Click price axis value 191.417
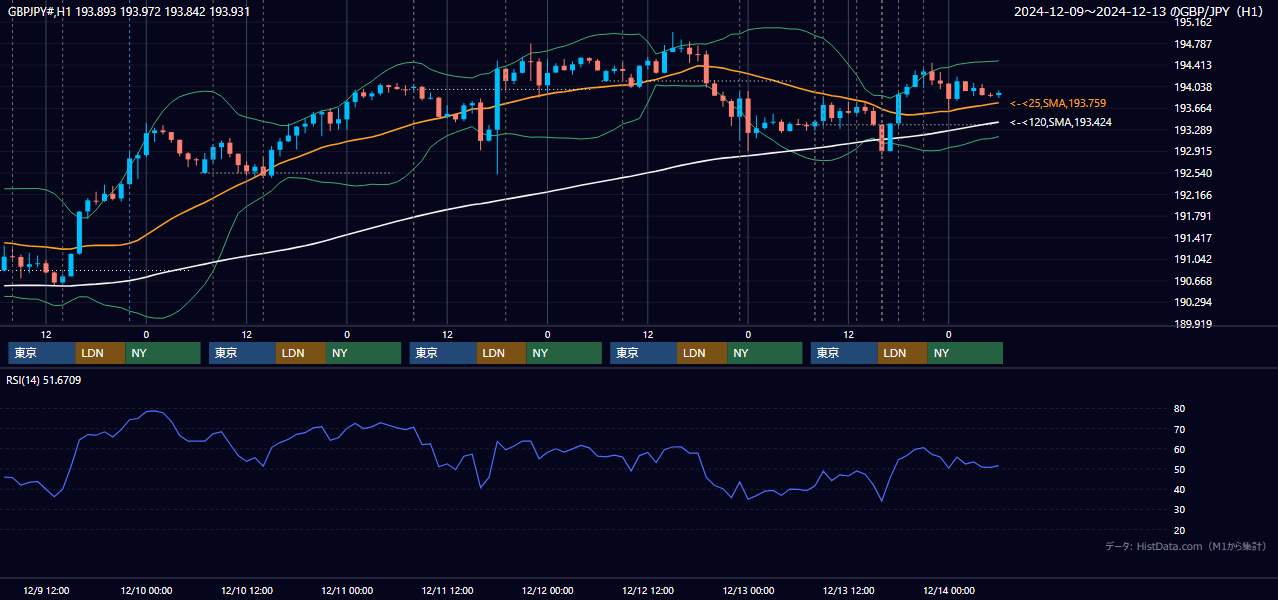This screenshot has width=1278, height=600. click(x=1193, y=238)
